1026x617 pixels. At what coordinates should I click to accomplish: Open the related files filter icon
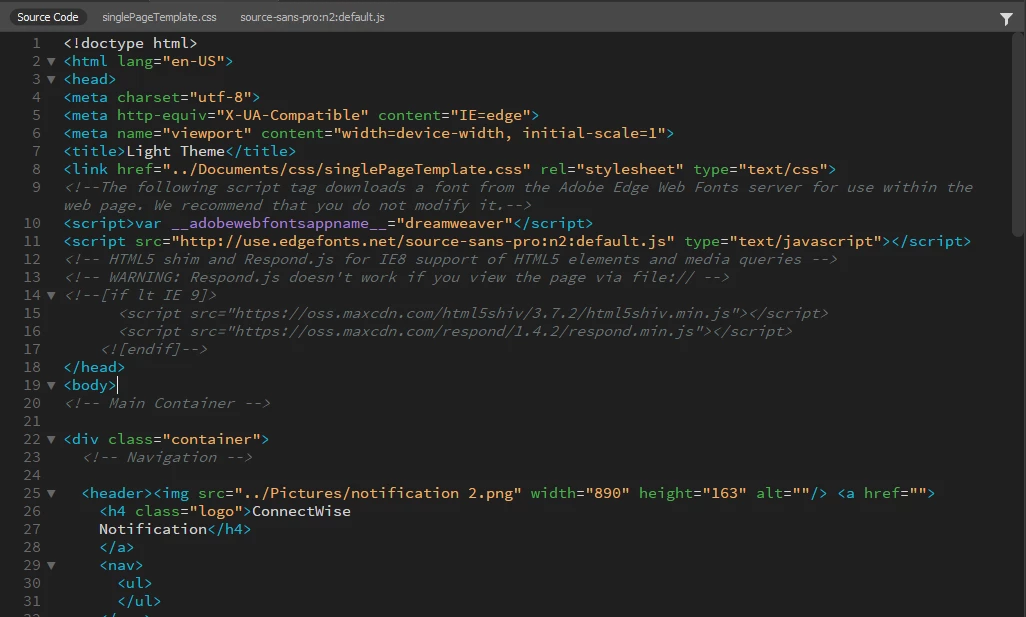pos(1006,19)
